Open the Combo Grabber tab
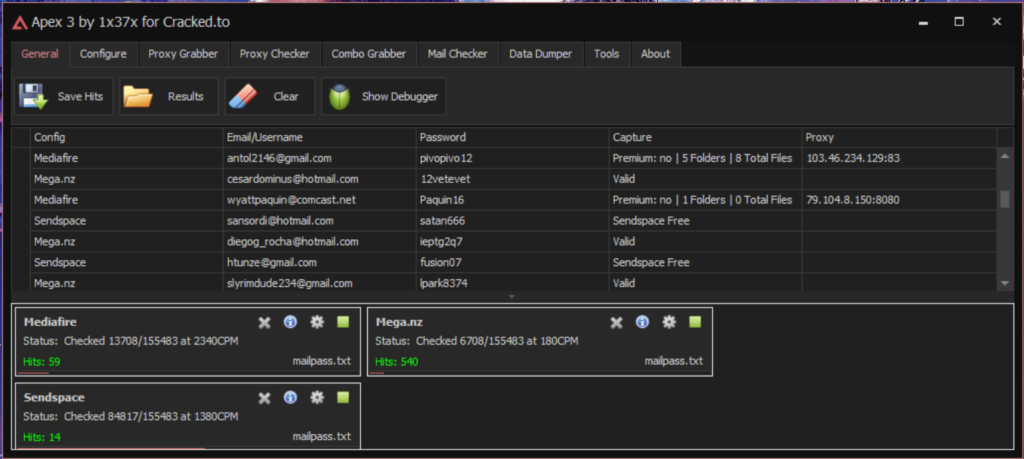Screen dimensions: 1024x459 pos(368,54)
